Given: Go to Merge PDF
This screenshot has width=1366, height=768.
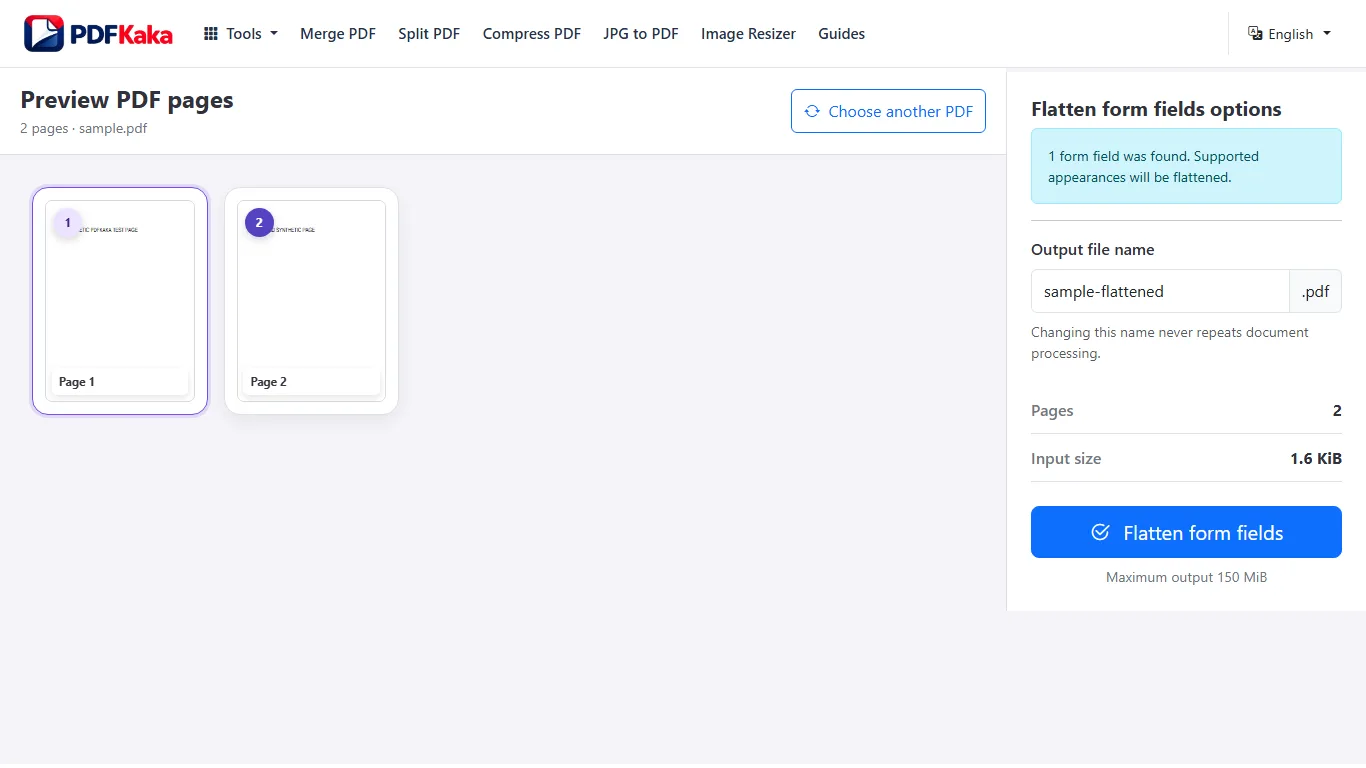Looking at the screenshot, I should click(338, 34).
